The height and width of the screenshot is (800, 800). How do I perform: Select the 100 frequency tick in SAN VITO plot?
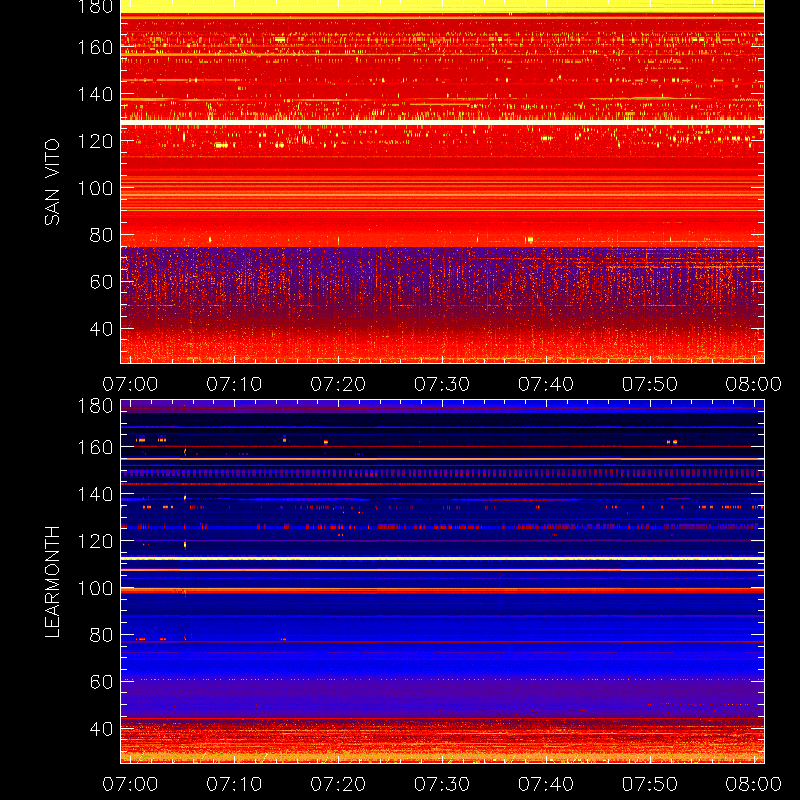pyautogui.click(x=95, y=188)
